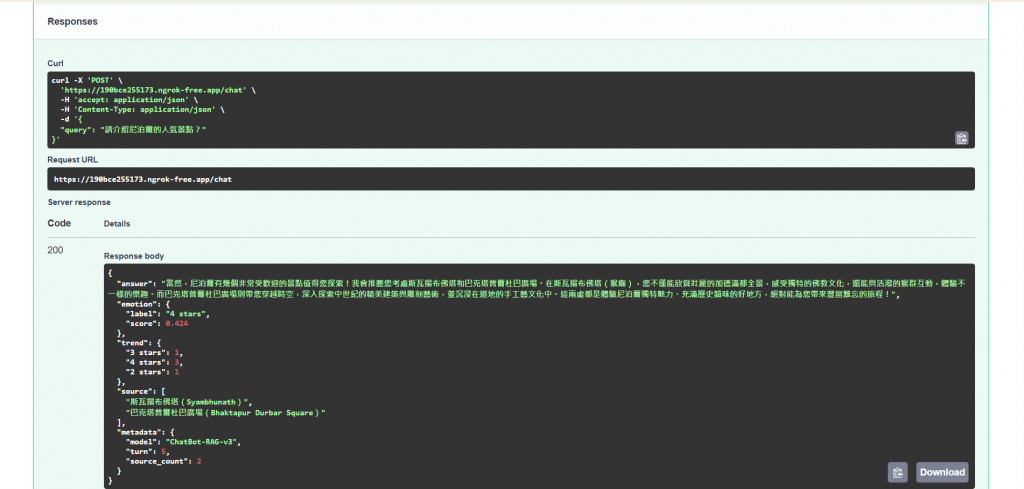Image resolution: width=1024 pixels, height=489 pixels.
Task: Click the Curl section label
Action: tap(56, 63)
